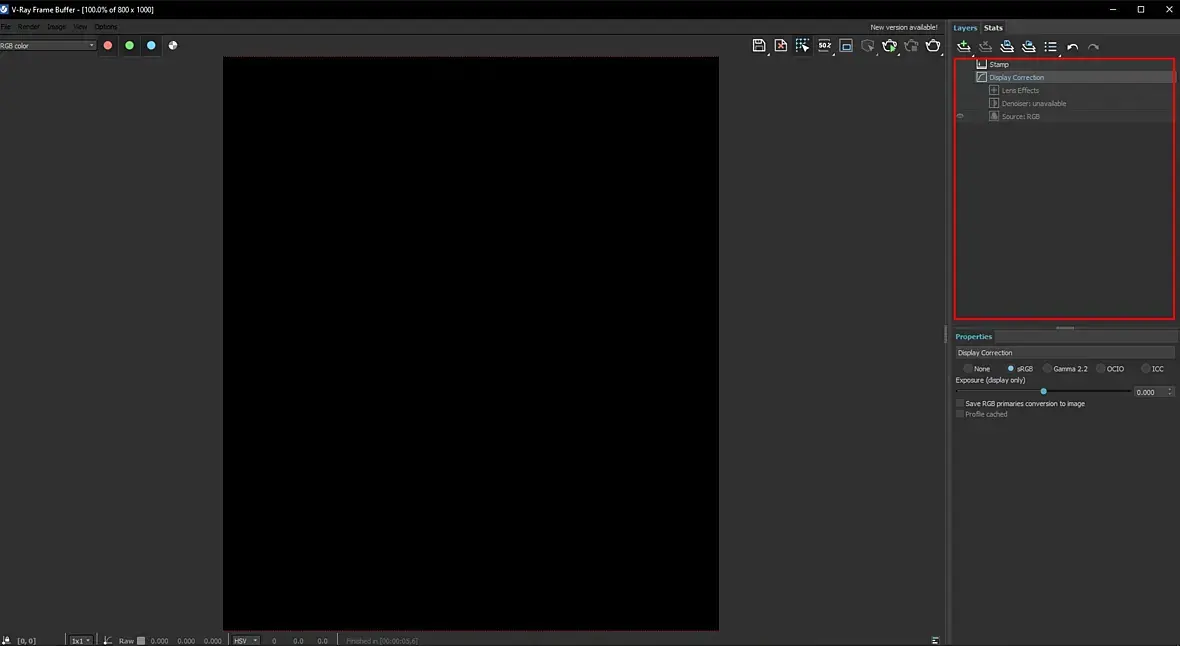This screenshot has width=1180, height=646.
Task: Toggle visibility eye for Source: RGB layer
Action: coord(960,116)
